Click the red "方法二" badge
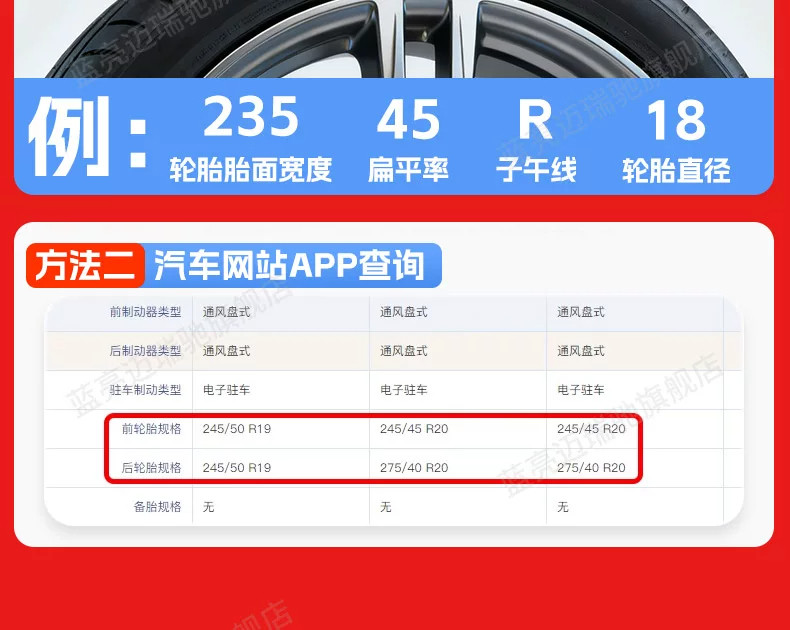The image size is (790, 630). (x=85, y=266)
